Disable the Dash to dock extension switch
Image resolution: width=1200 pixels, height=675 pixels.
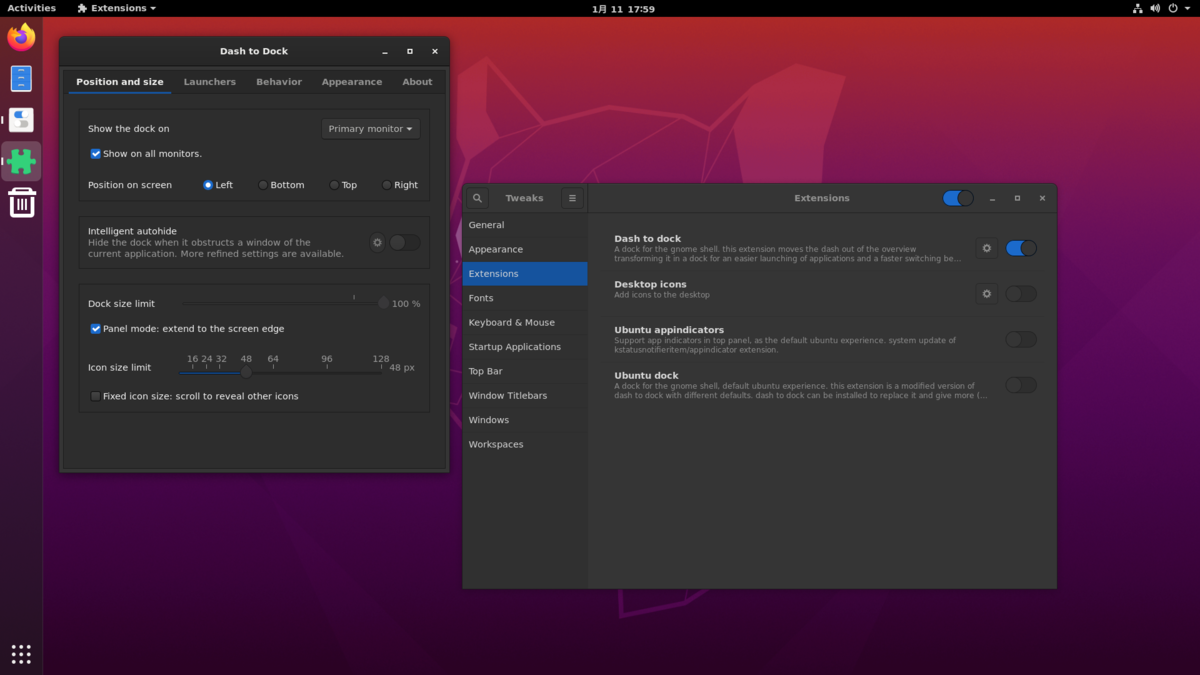(1021, 248)
